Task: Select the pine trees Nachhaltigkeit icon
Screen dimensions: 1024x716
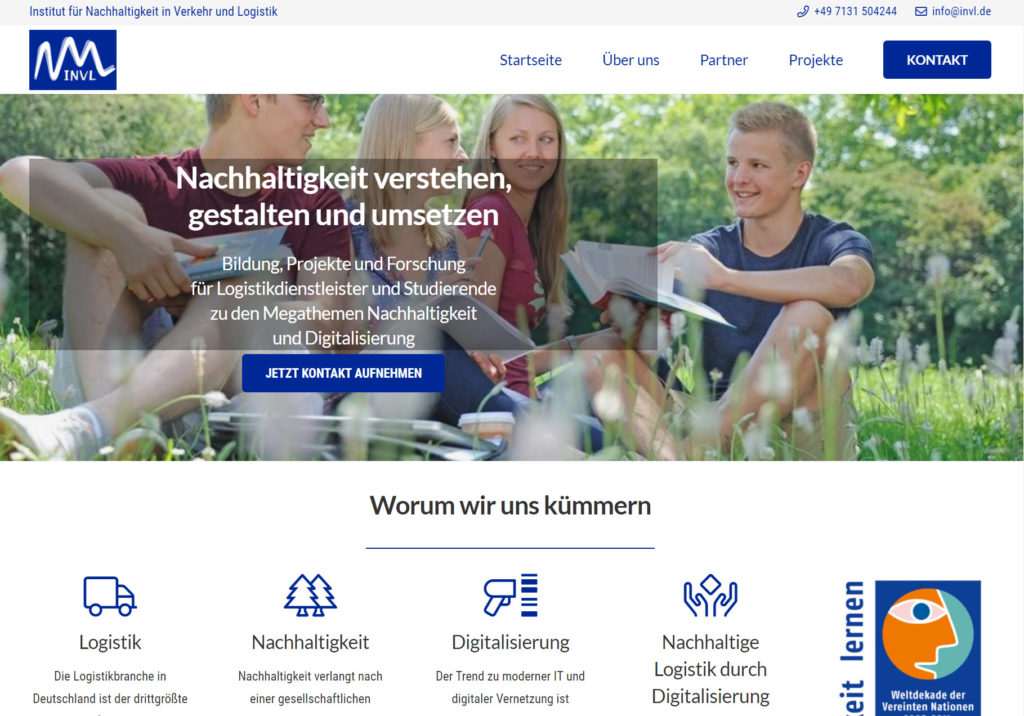Action: pyautogui.click(x=310, y=595)
